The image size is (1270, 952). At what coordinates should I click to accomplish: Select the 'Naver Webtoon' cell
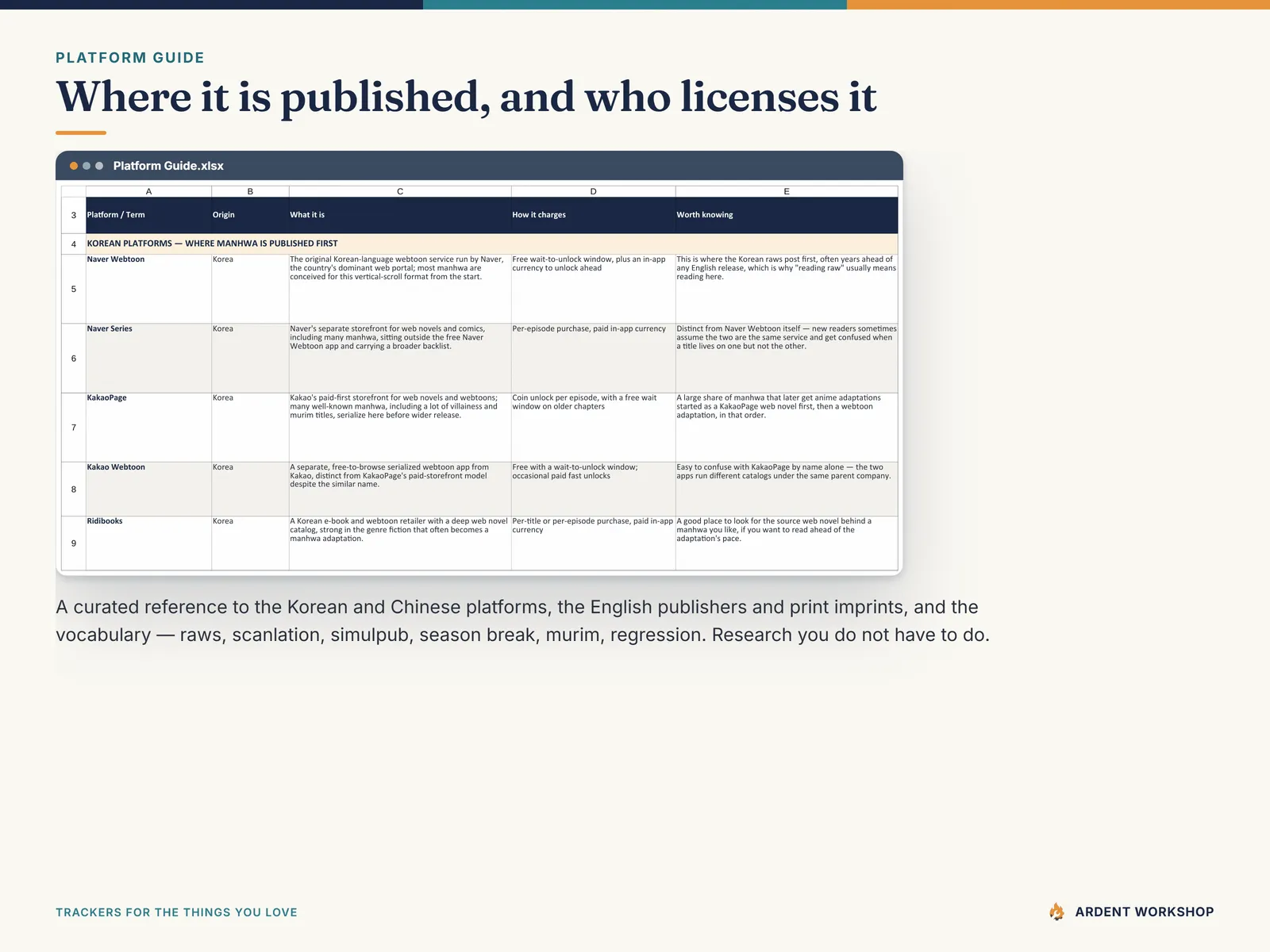tap(148, 289)
